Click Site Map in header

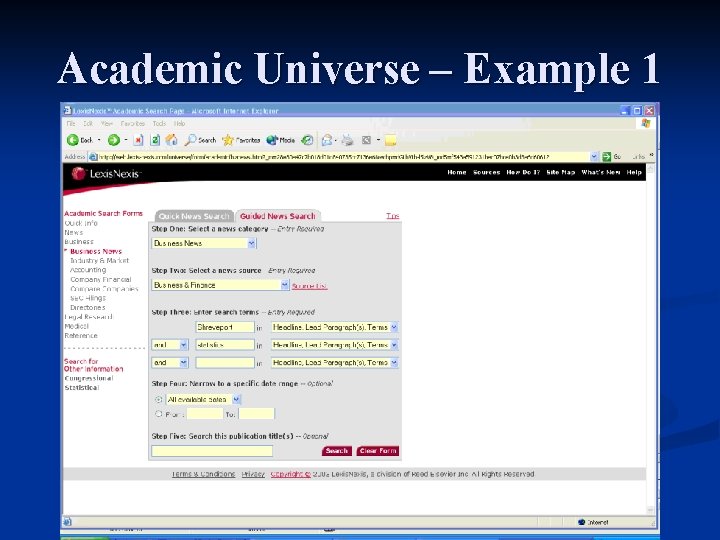click(561, 172)
